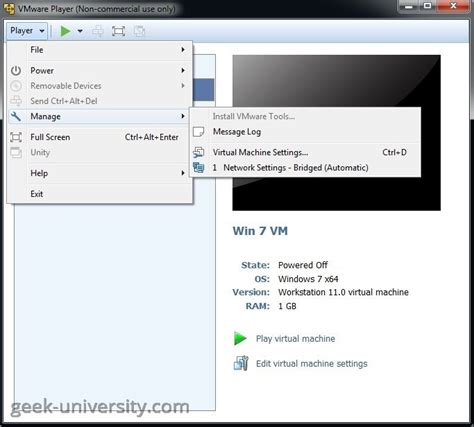The width and height of the screenshot is (474, 427).
Task: Expand the Removable Devices submenu arrow
Action: (183, 86)
